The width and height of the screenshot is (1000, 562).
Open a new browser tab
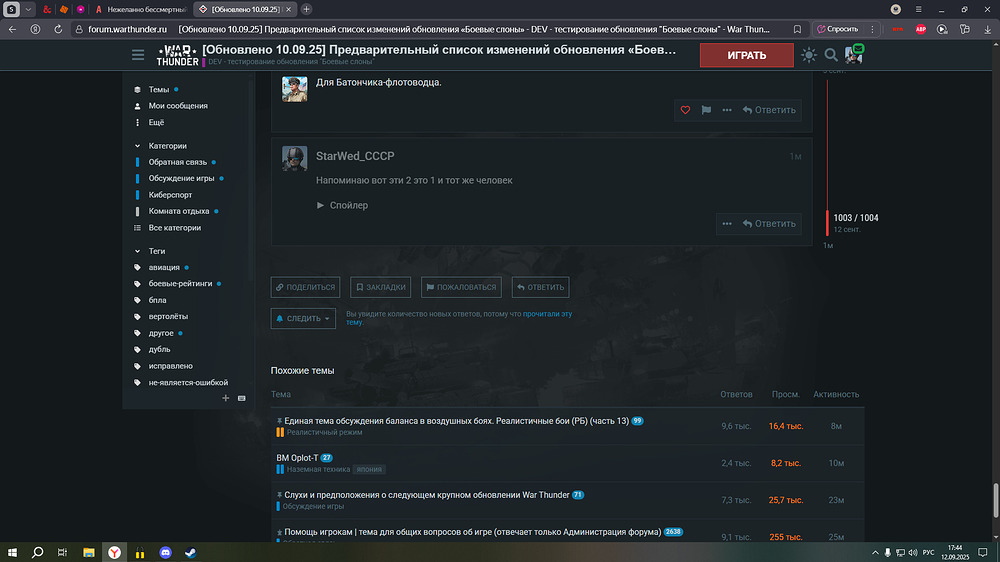pyautogui.click(x=306, y=9)
